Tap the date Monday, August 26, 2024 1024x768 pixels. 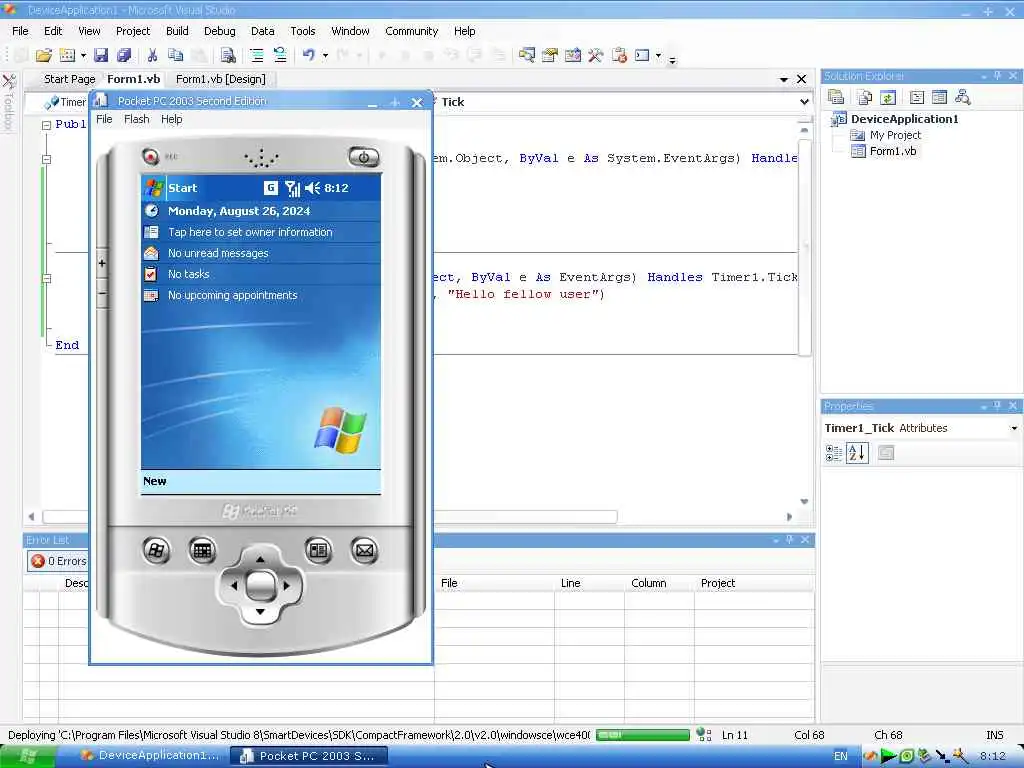239,211
